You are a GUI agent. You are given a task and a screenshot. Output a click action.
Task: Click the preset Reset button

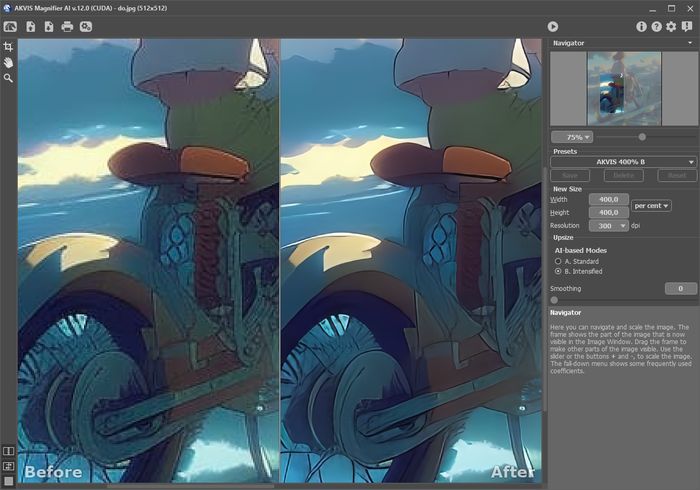click(677, 175)
